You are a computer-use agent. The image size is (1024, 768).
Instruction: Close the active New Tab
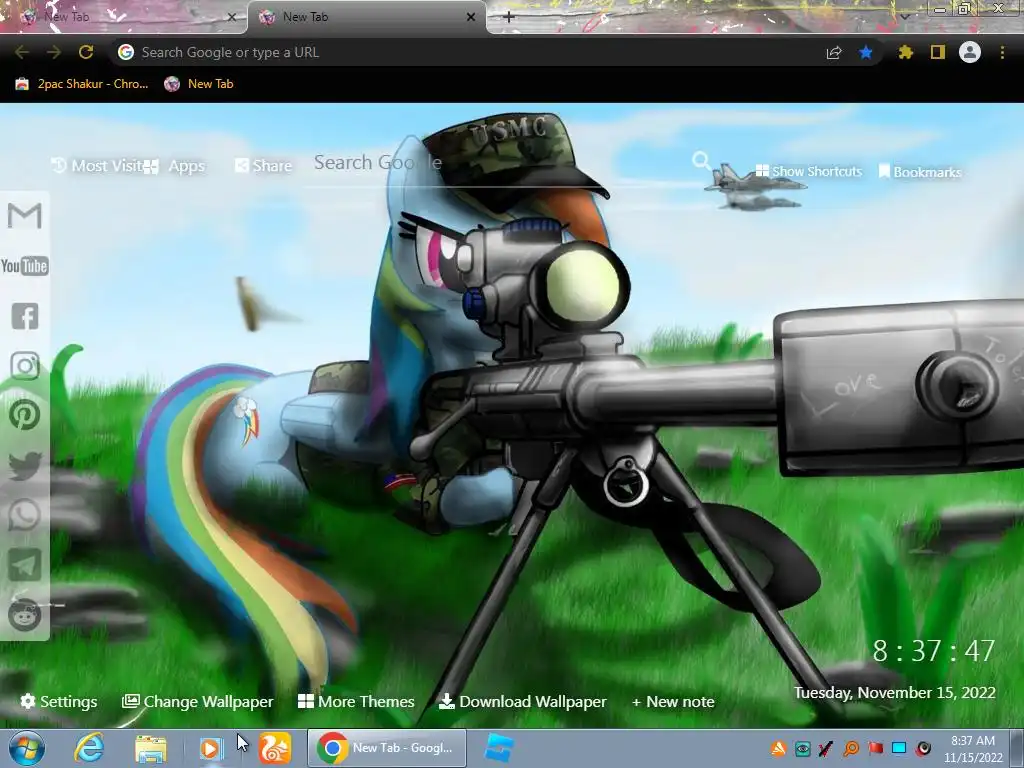[x=471, y=17]
